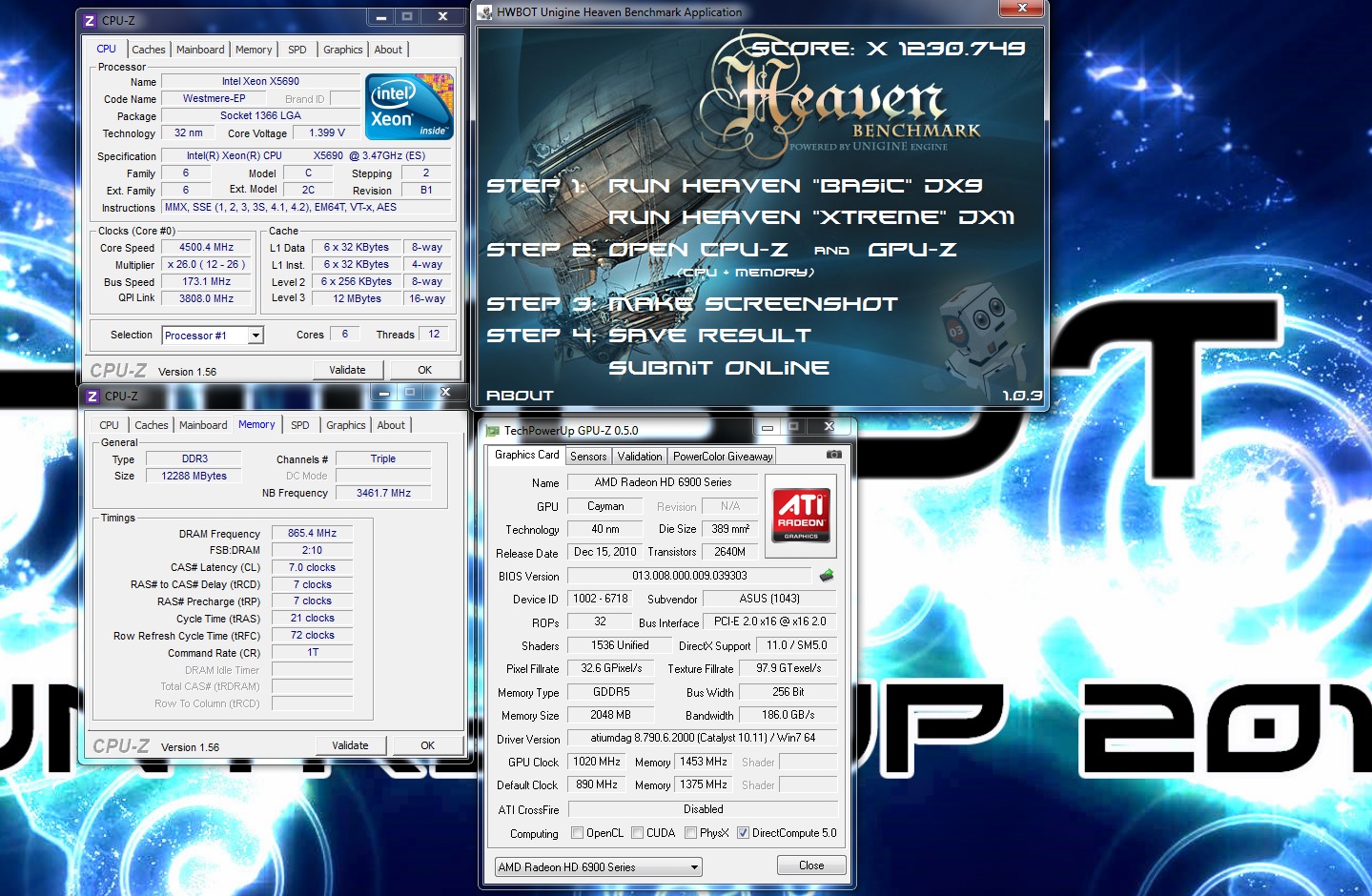1372x896 pixels.
Task: Click MAKE SCREENSHOT in the Heaven app
Action: click(x=753, y=304)
